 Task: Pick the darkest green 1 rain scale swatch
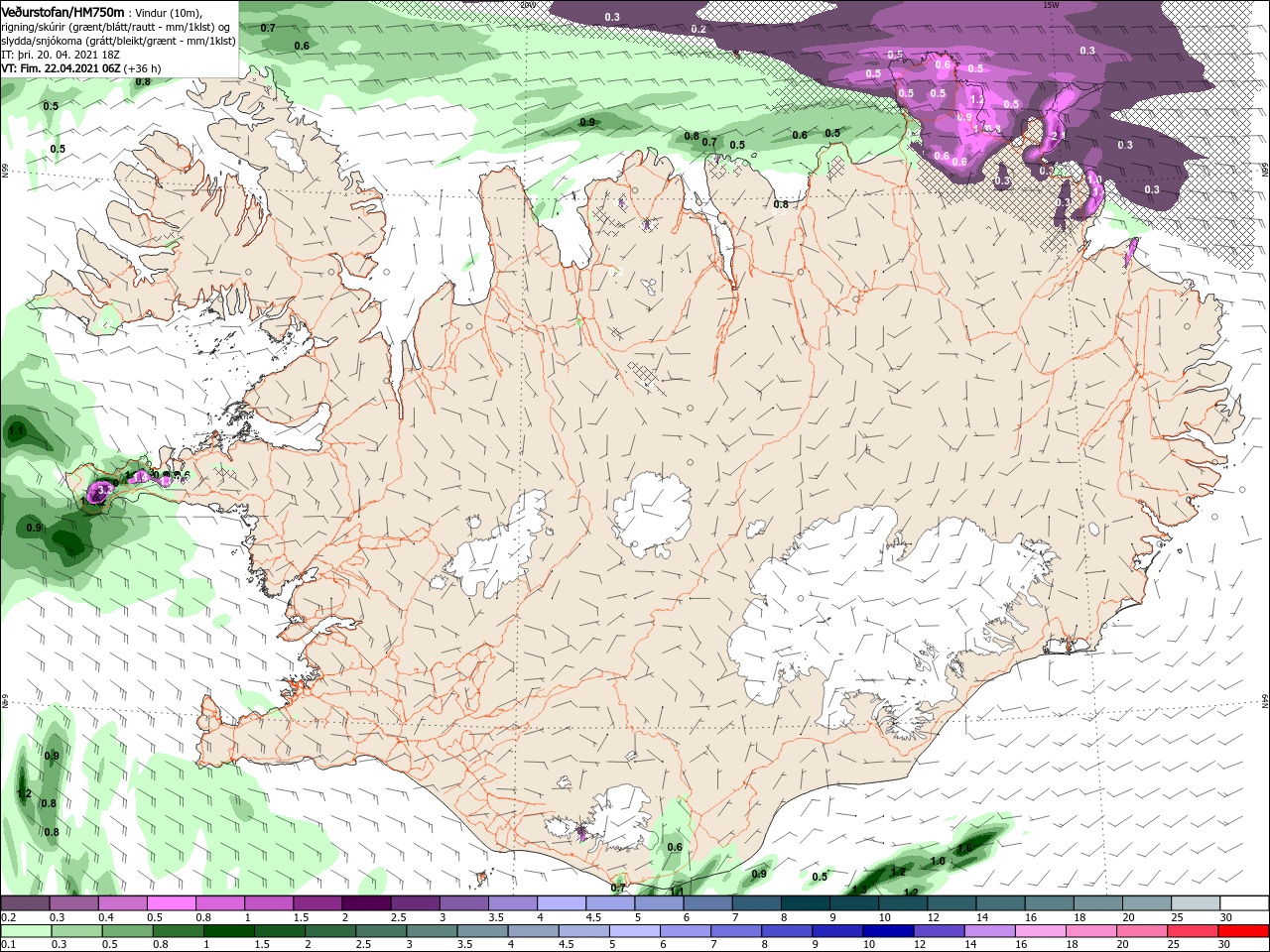coord(229,931)
